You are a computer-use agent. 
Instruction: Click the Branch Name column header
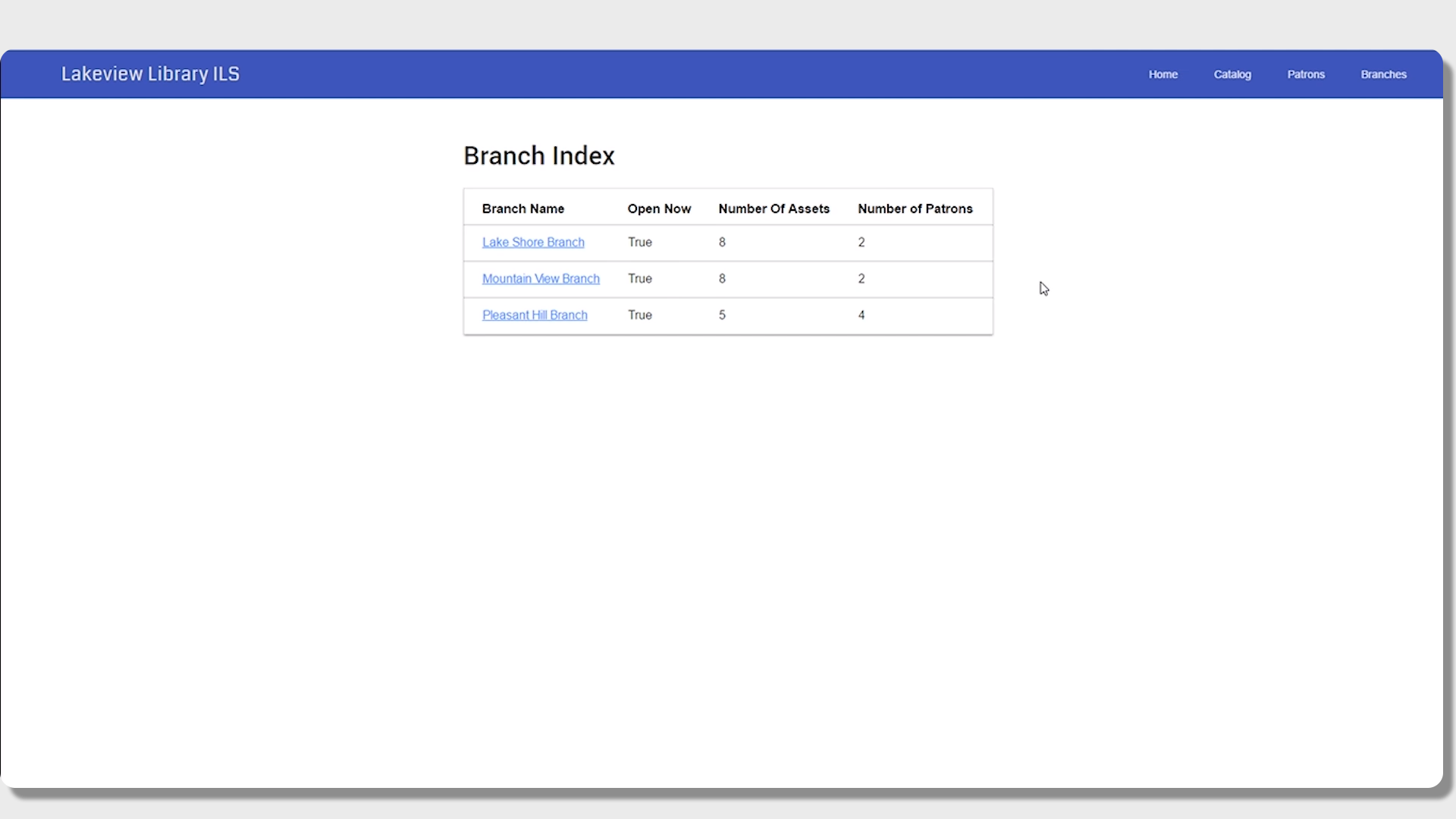(x=523, y=209)
